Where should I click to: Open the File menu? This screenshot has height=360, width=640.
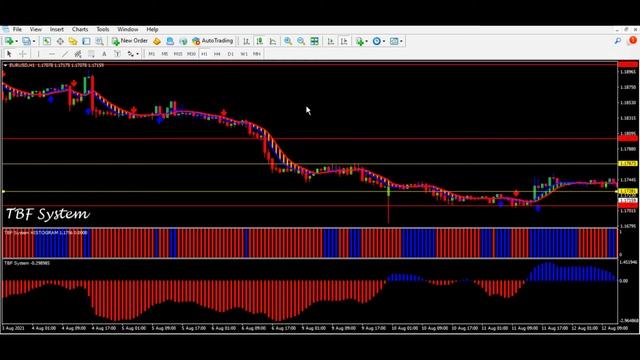tap(17, 29)
